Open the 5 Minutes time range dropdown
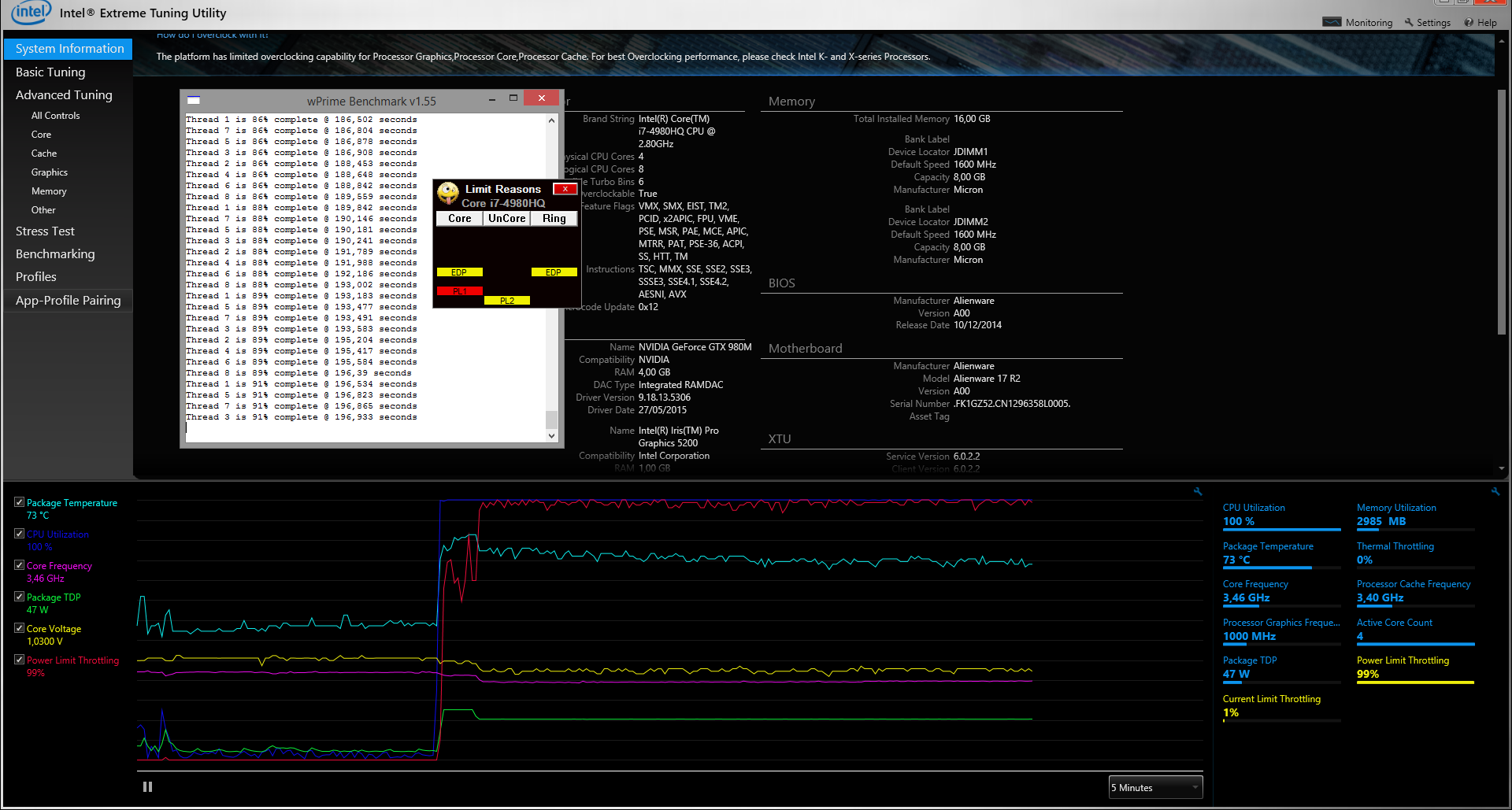Screen dimensions: 1512x810 [1155, 787]
